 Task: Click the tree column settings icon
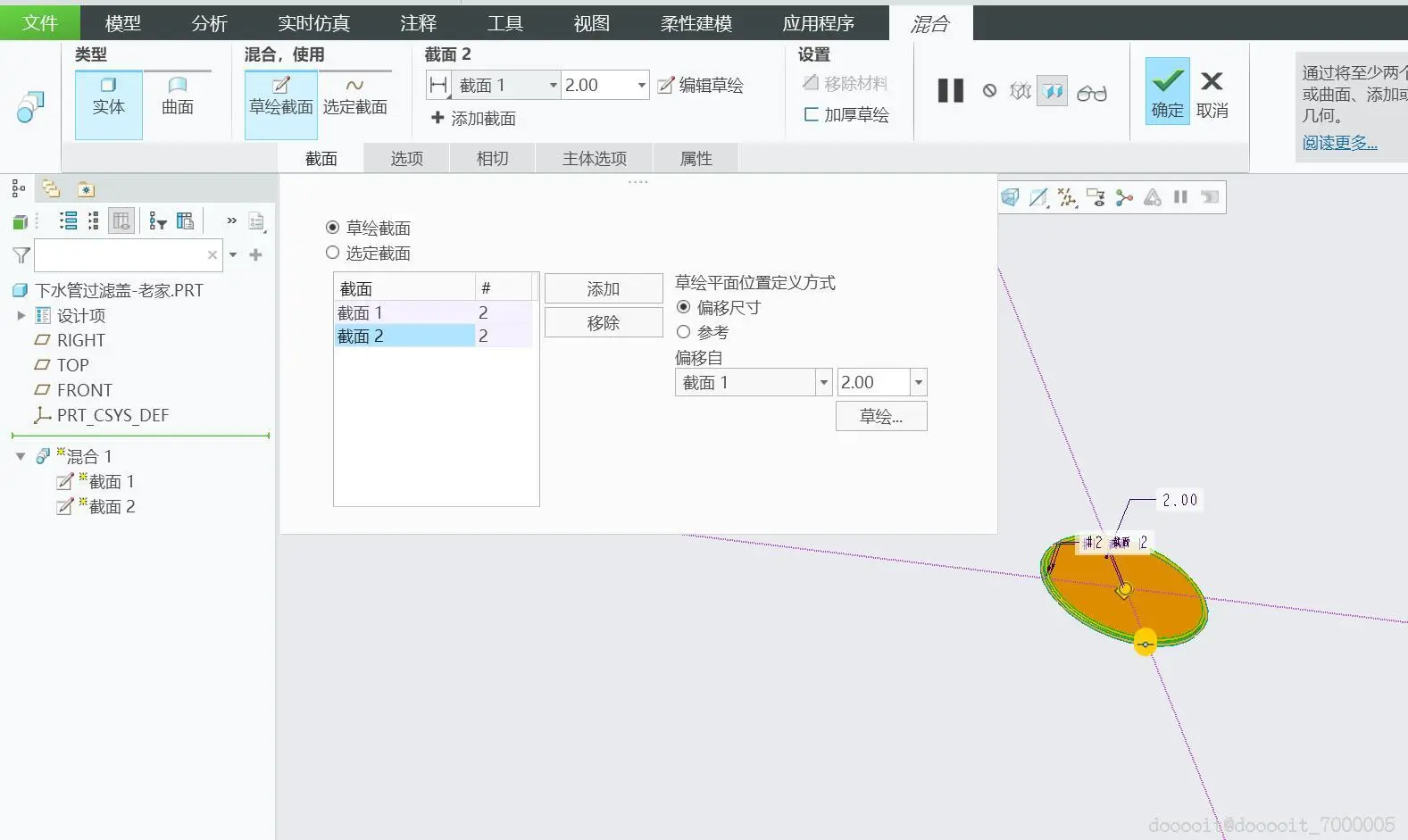[x=186, y=220]
